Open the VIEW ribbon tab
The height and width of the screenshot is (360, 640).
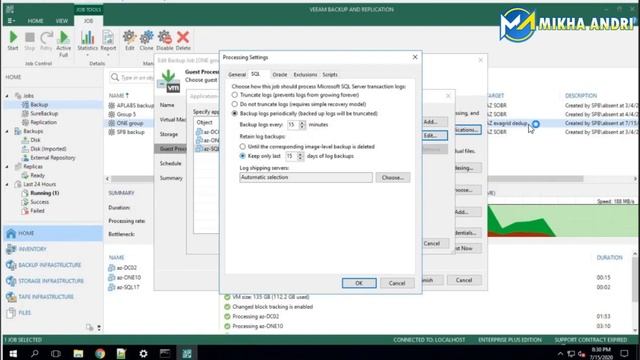pyautogui.click(x=62, y=21)
